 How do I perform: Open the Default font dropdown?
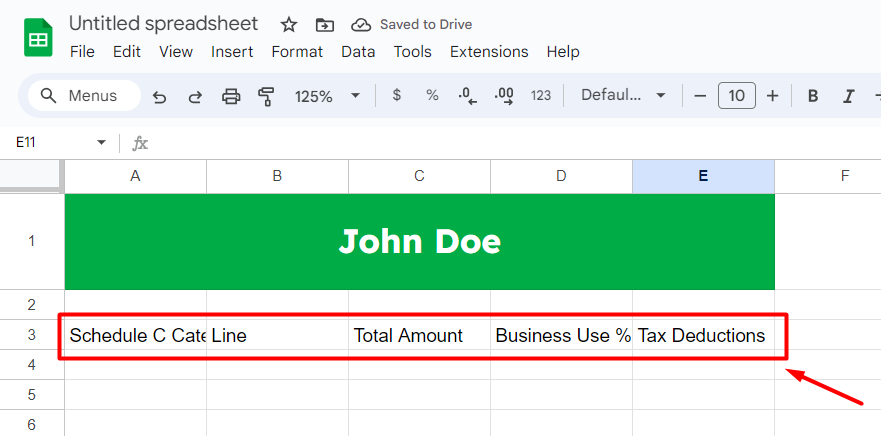click(623, 96)
